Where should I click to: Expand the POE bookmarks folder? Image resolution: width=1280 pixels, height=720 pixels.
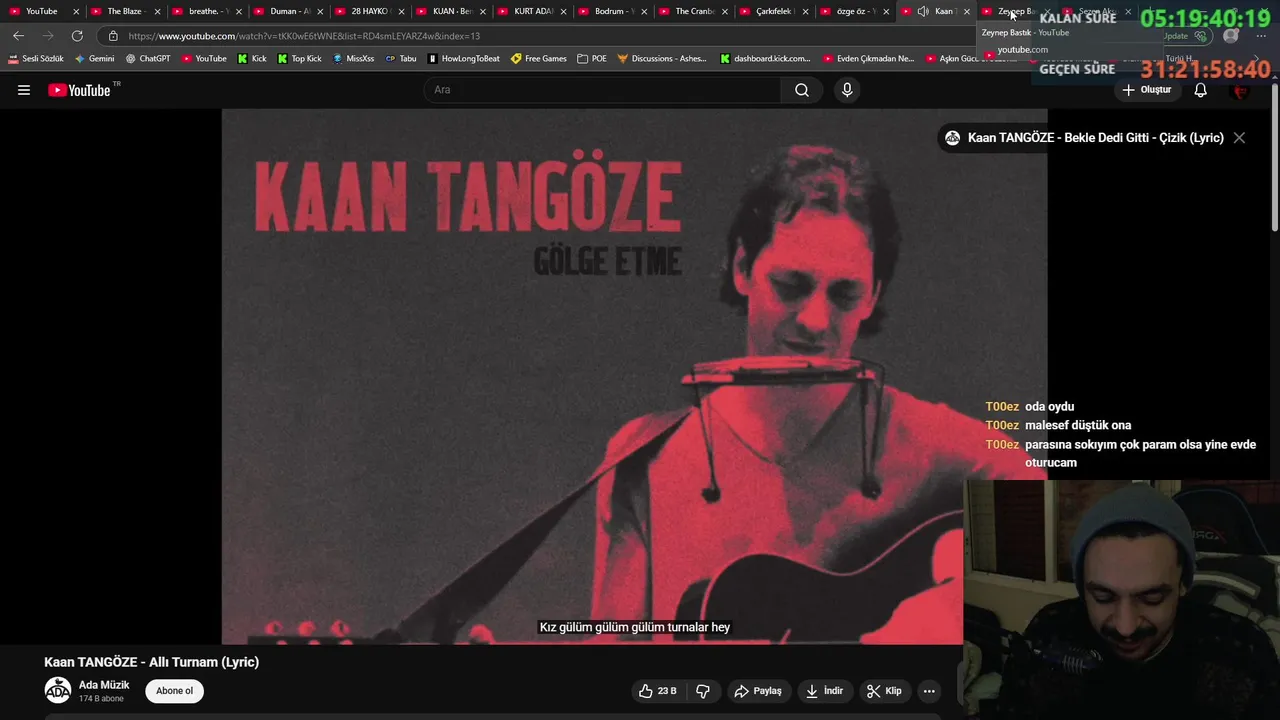(592, 58)
